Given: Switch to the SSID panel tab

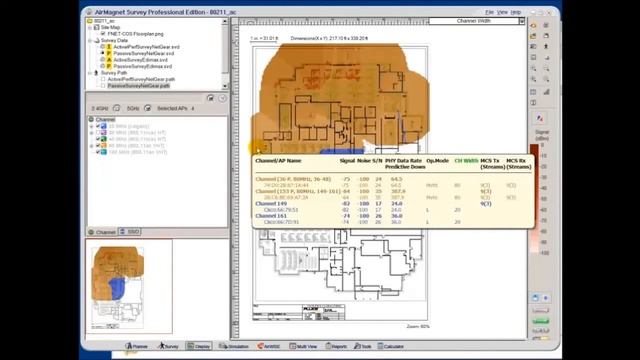Looking at the screenshot, I should click(x=130, y=232).
